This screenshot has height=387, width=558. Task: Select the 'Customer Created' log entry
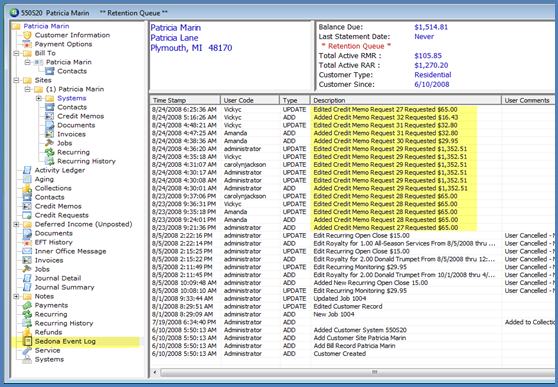pos(339,354)
